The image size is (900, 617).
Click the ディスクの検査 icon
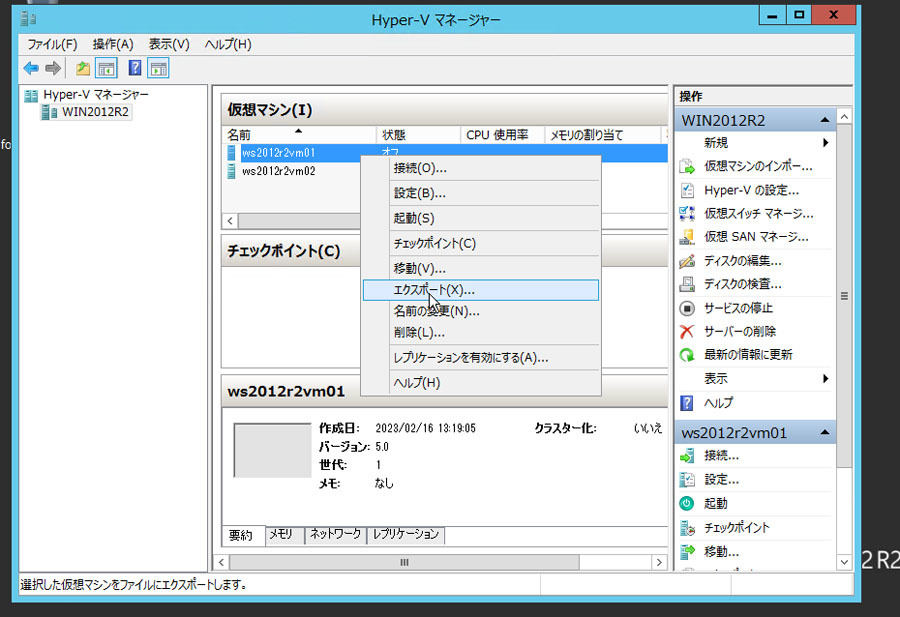[687, 284]
